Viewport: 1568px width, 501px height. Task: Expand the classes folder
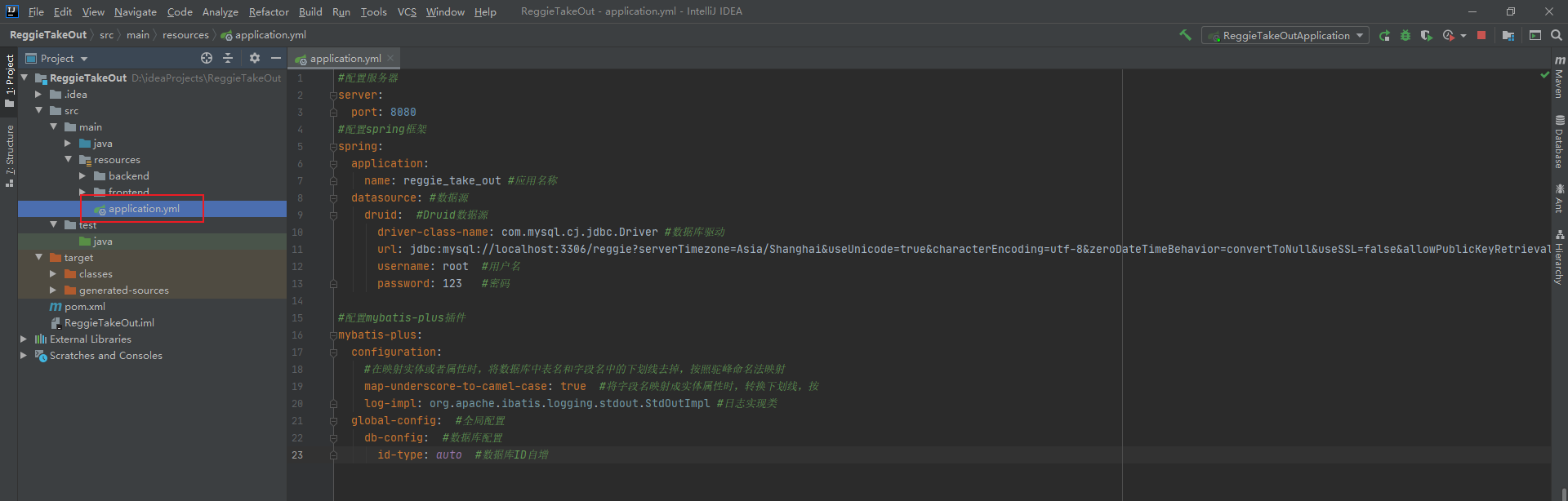53,273
